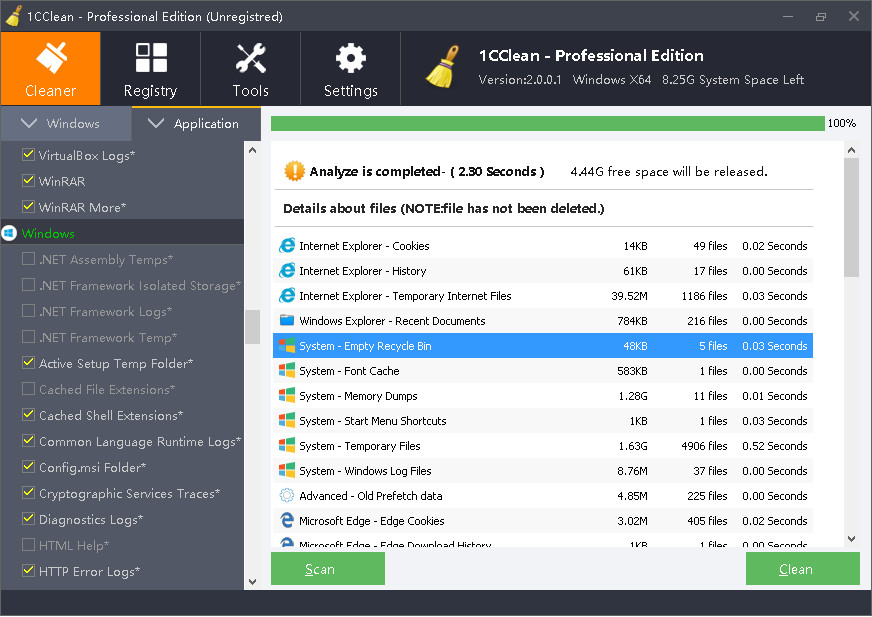872x617 pixels.
Task: Uncheck Active Setup Temp Folder checkbox
Action: pos(28,362)
